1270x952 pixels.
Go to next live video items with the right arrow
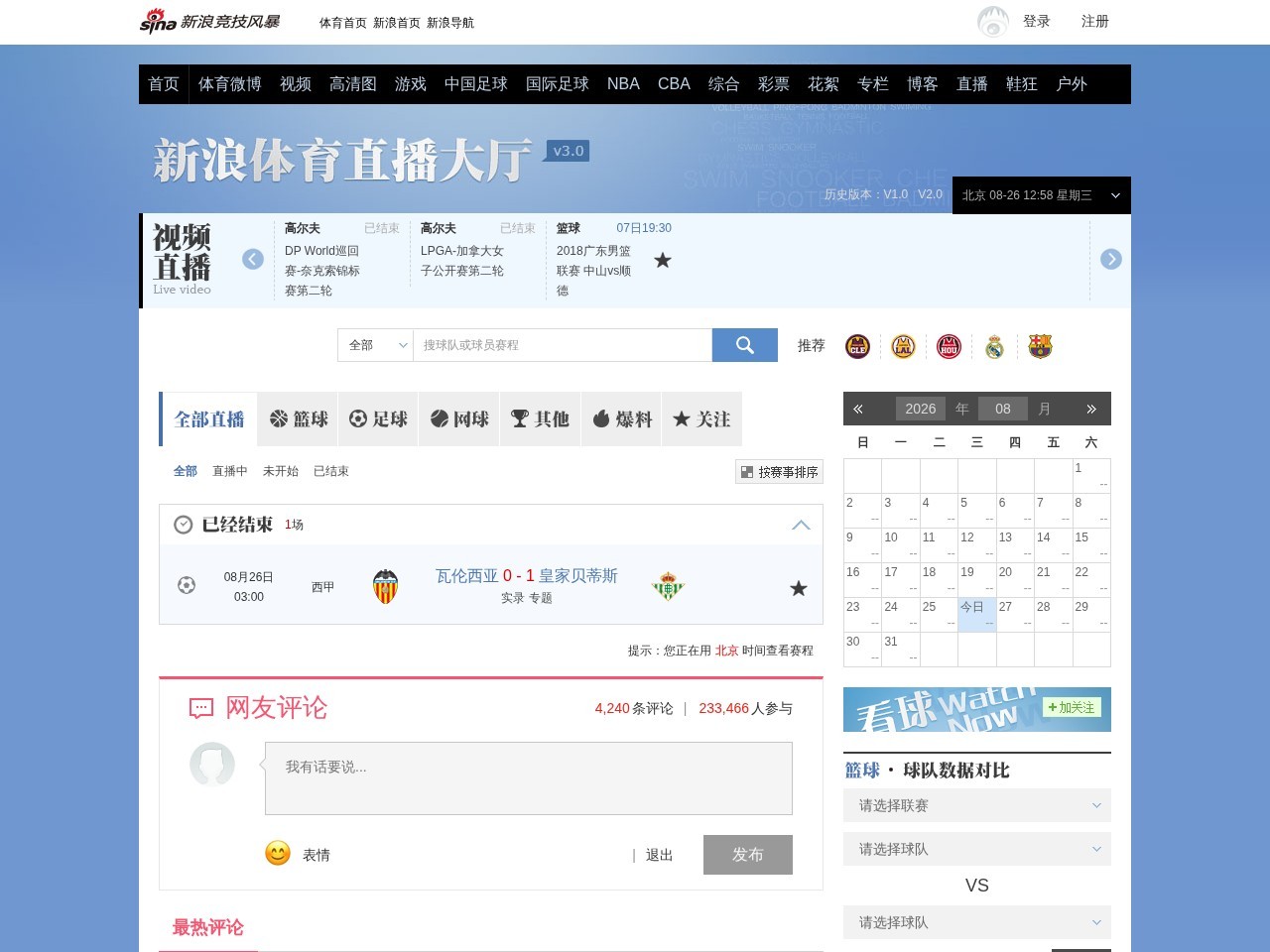coord(1111,259)
